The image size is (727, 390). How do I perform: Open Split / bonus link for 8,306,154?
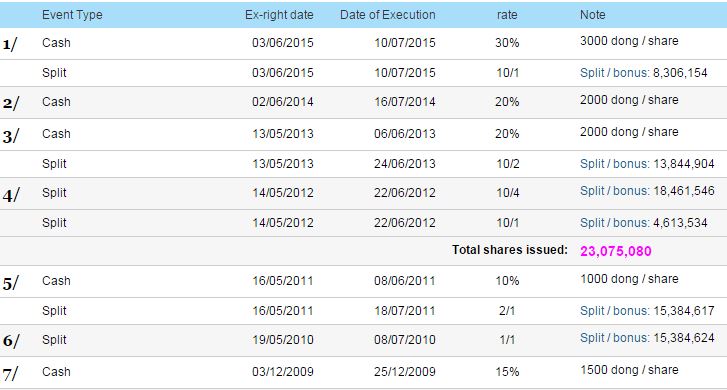click(x=614, y=73)
